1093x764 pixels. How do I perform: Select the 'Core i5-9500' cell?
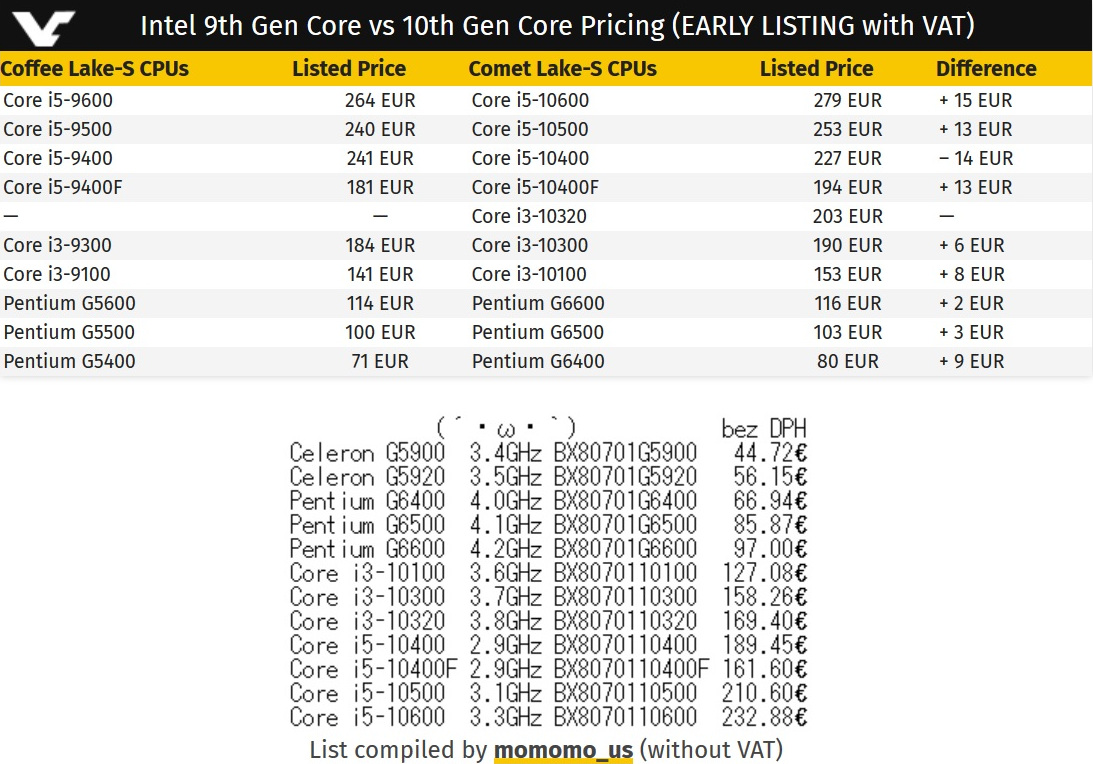coord(58,130)
